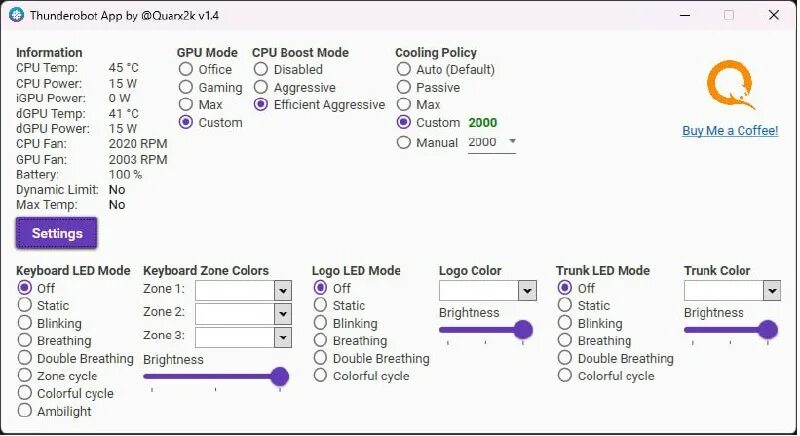Click the keyboard Brightness slider handle
Image resolution: width=800 pixels, height=436 pixels.
pos(280,376)
